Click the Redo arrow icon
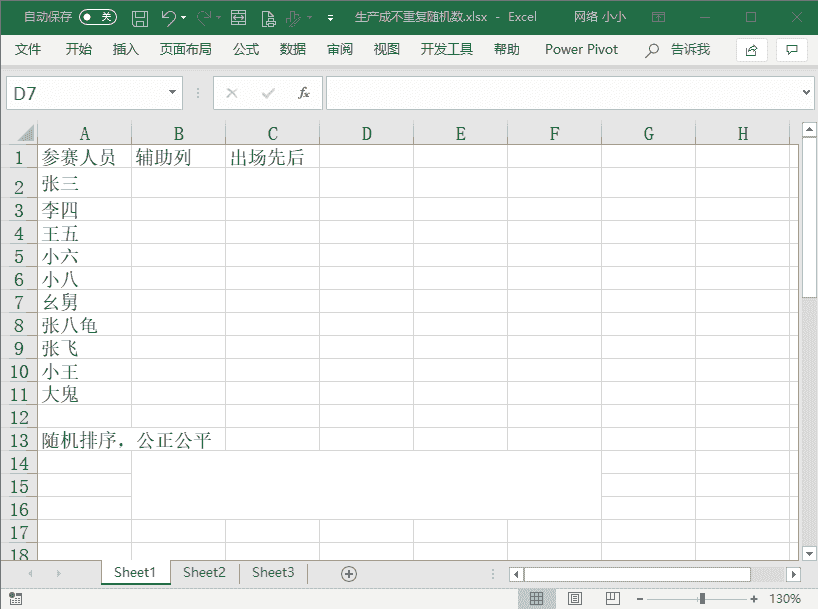The image size is (818, 609). coord(203,18)
